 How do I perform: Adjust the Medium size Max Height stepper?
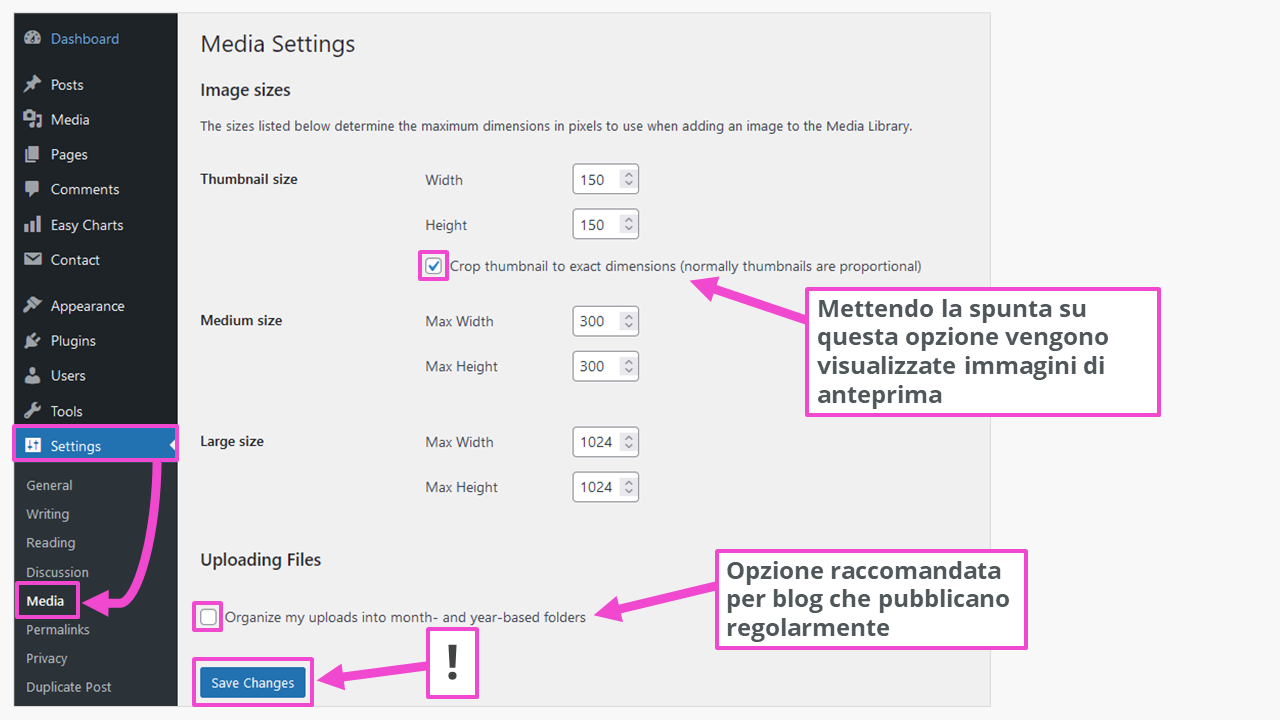coord(628,366)
